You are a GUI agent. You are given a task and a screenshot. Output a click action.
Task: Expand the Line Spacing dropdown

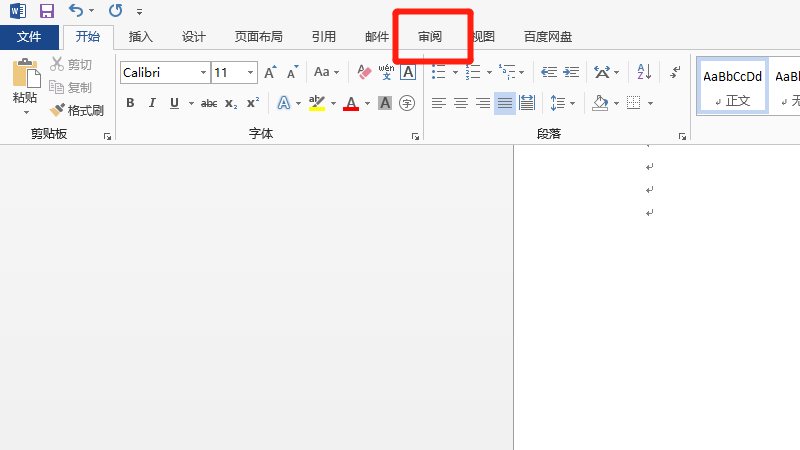(574, 103)
